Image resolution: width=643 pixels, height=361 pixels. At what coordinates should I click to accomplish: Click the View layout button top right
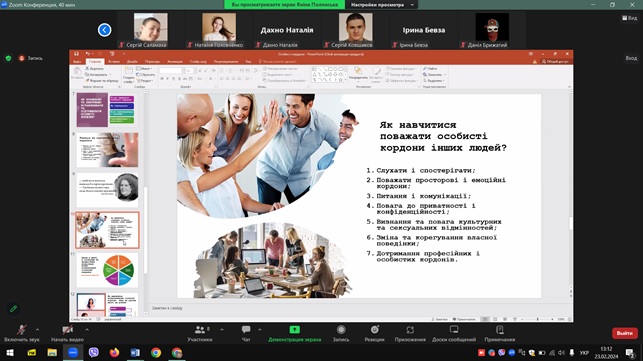pyautogui.click(x=629, y=18)
